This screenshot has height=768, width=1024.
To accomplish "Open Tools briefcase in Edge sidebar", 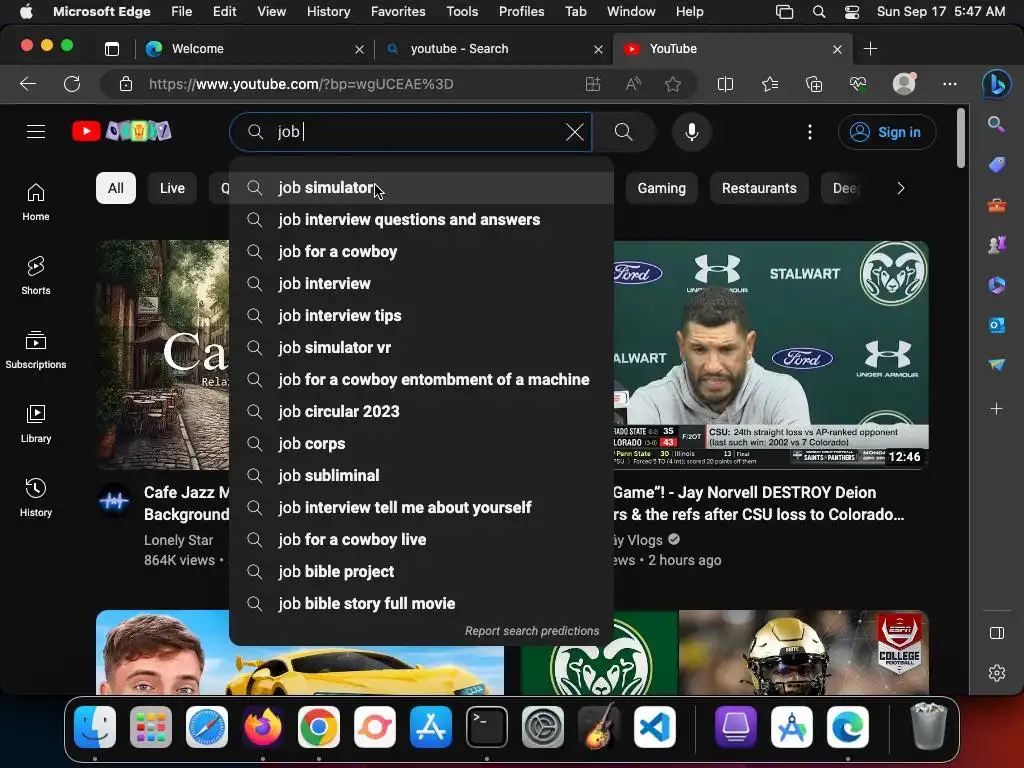I will [997, 205].
